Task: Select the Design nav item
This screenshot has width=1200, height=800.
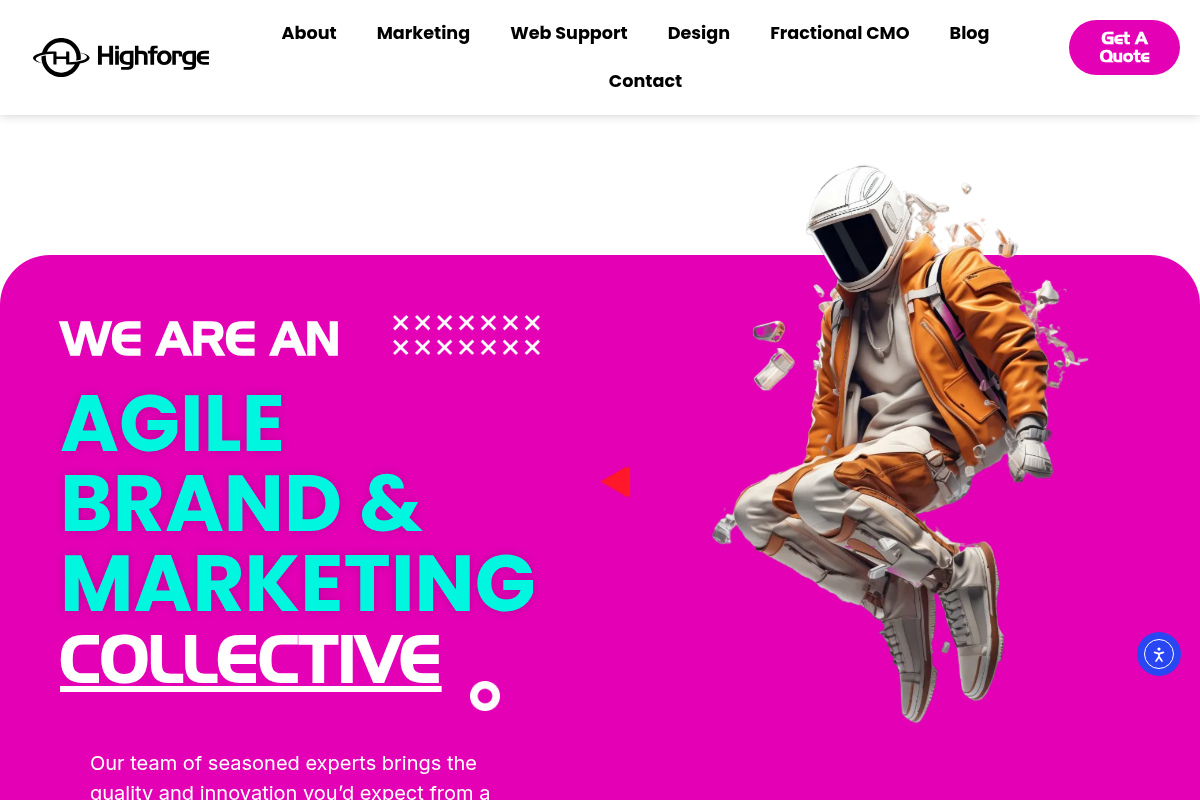Action: pyautogui.click(x=699, y=33)
